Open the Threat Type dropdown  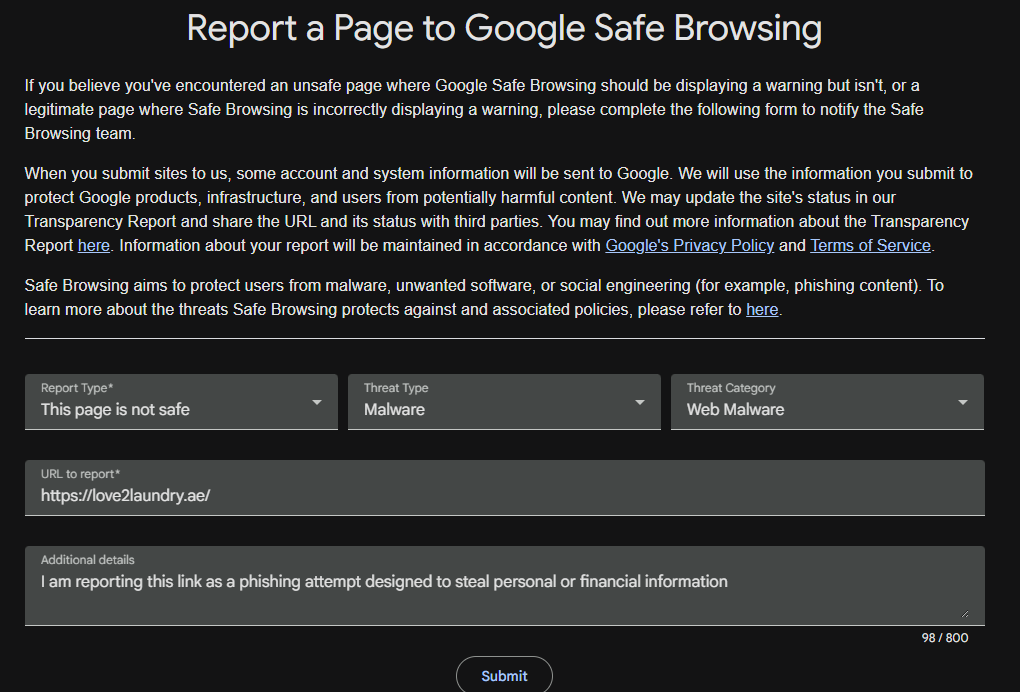coord(504,402)
